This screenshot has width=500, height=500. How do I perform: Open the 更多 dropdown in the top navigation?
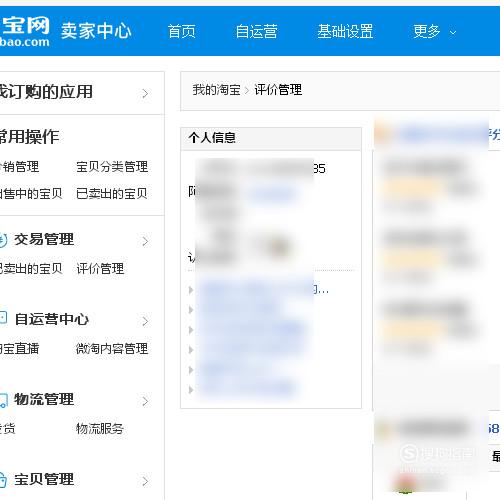[434, 32]
